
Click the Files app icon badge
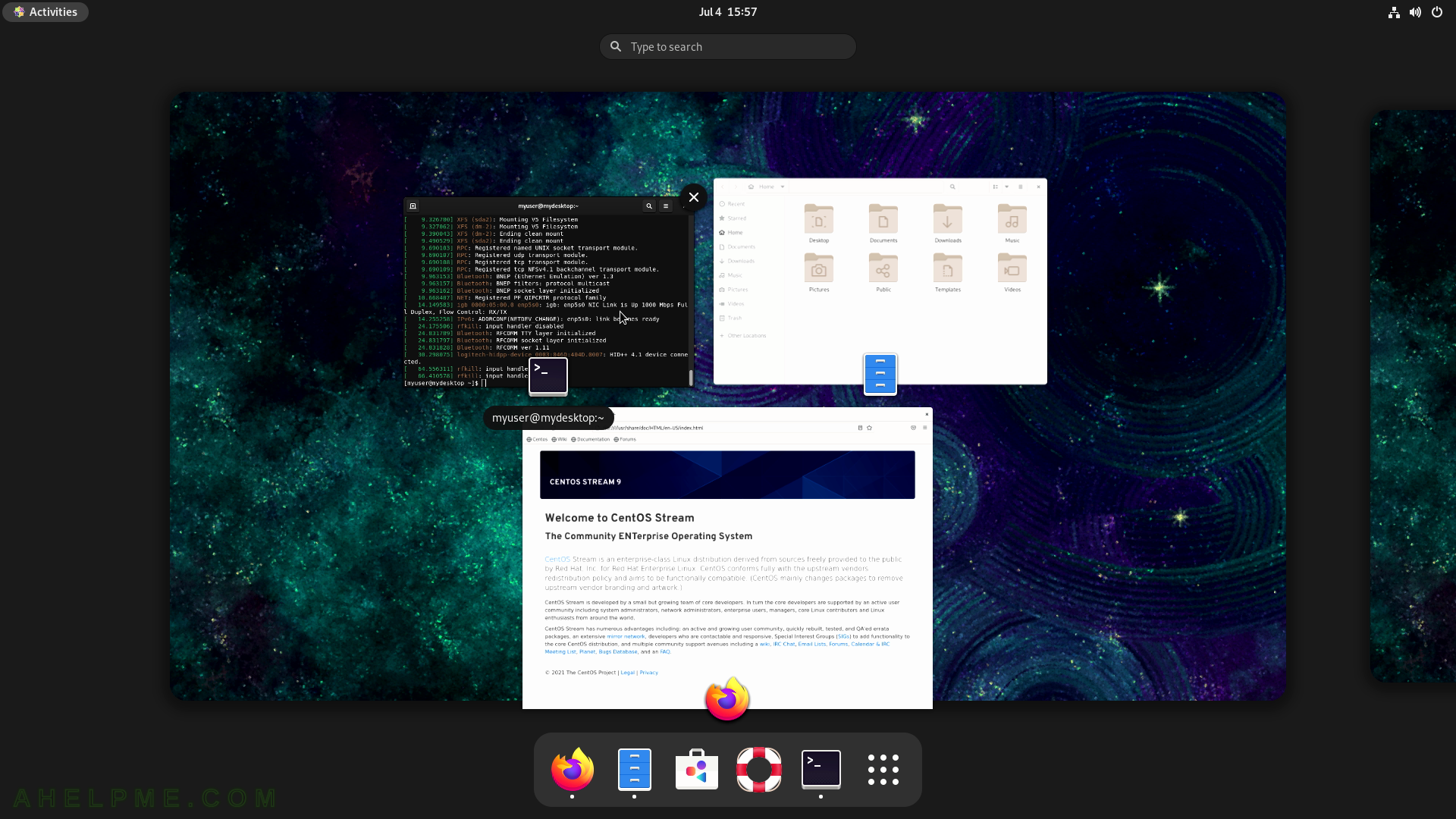click(x=880, y=374)
